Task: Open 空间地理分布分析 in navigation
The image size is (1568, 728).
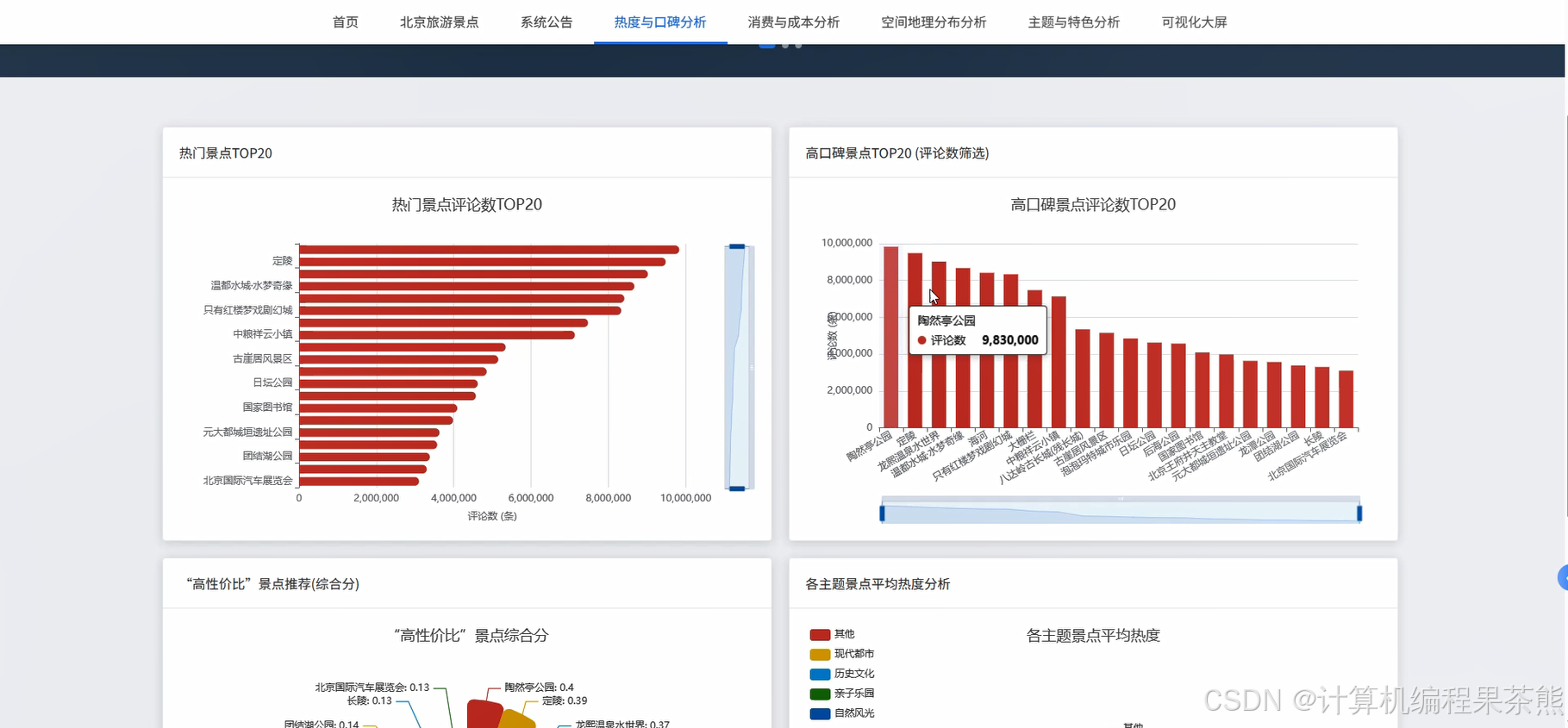Action: [x=934, y=22]
